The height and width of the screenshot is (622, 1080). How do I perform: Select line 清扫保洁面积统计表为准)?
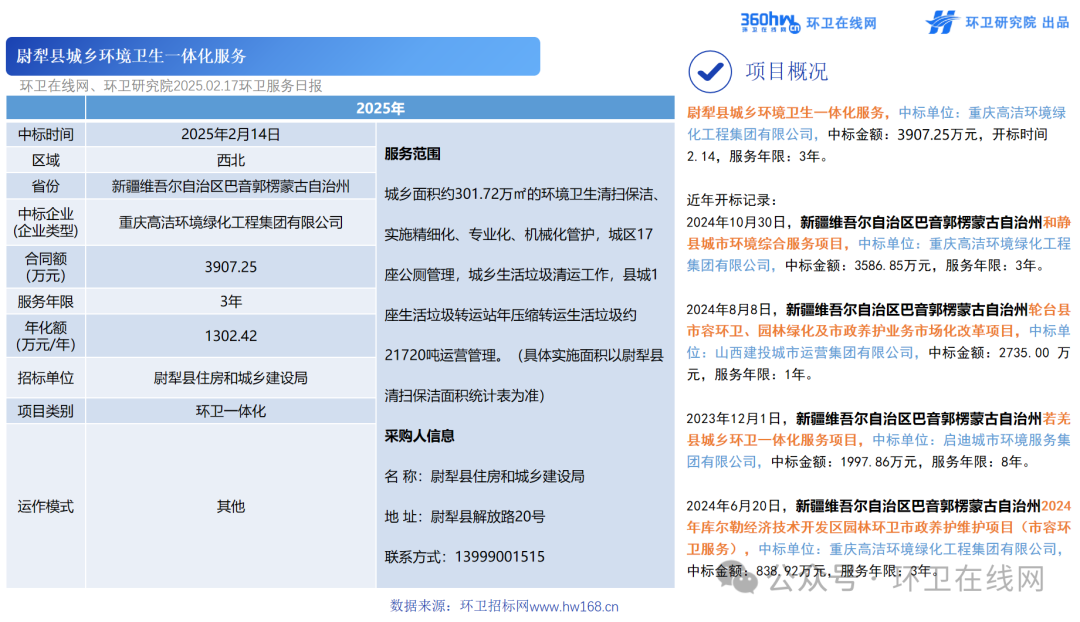(465, 396)
